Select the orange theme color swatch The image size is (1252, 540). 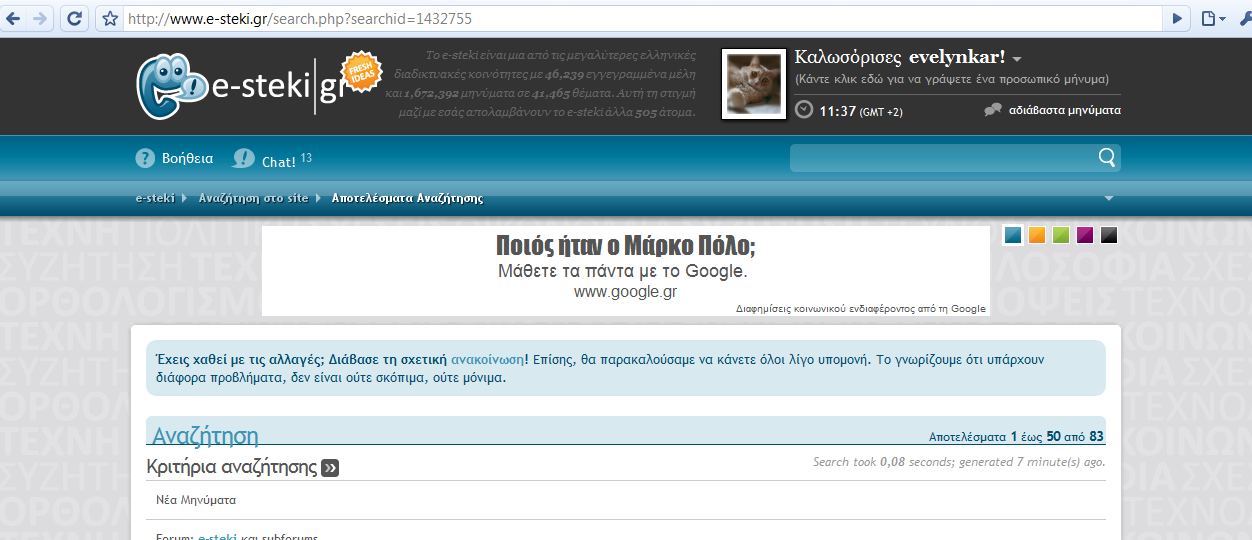coord(1037,235)
